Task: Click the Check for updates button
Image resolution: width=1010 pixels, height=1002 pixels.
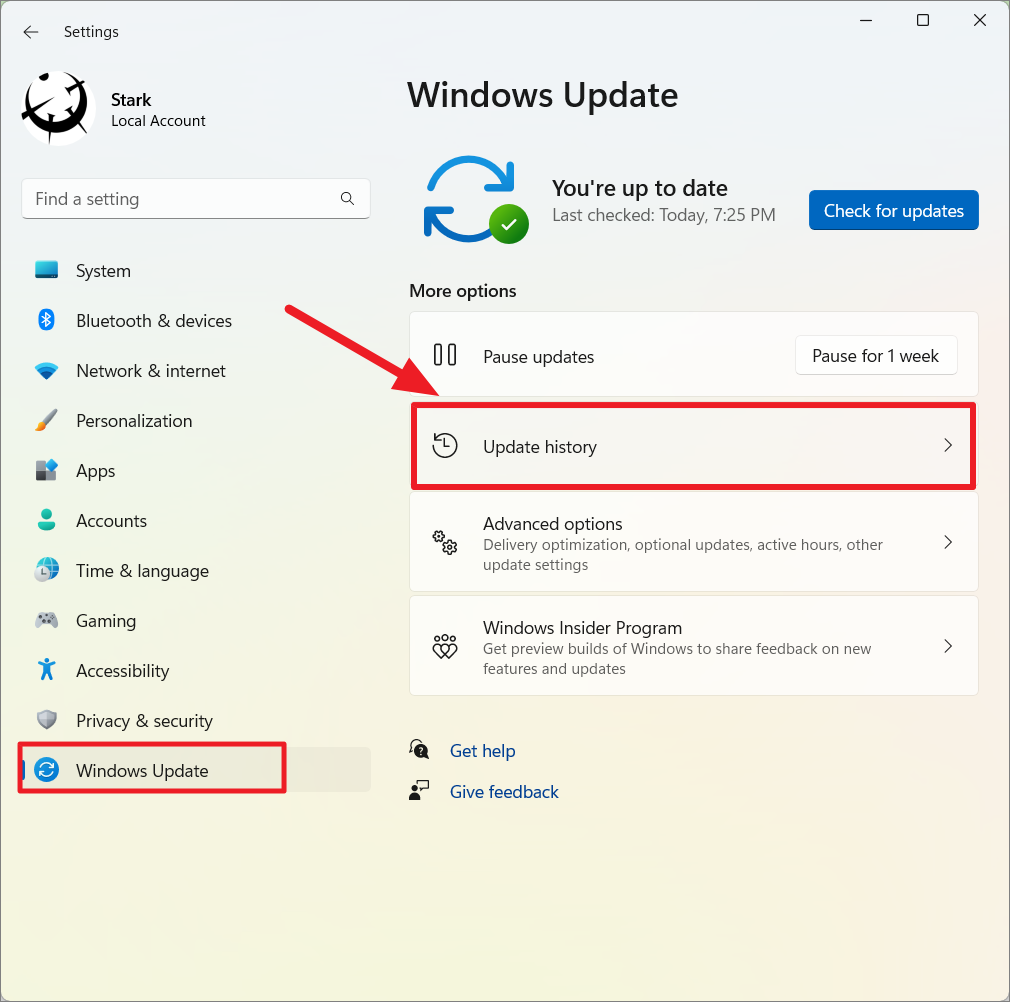Action: (x=893, y=210)
